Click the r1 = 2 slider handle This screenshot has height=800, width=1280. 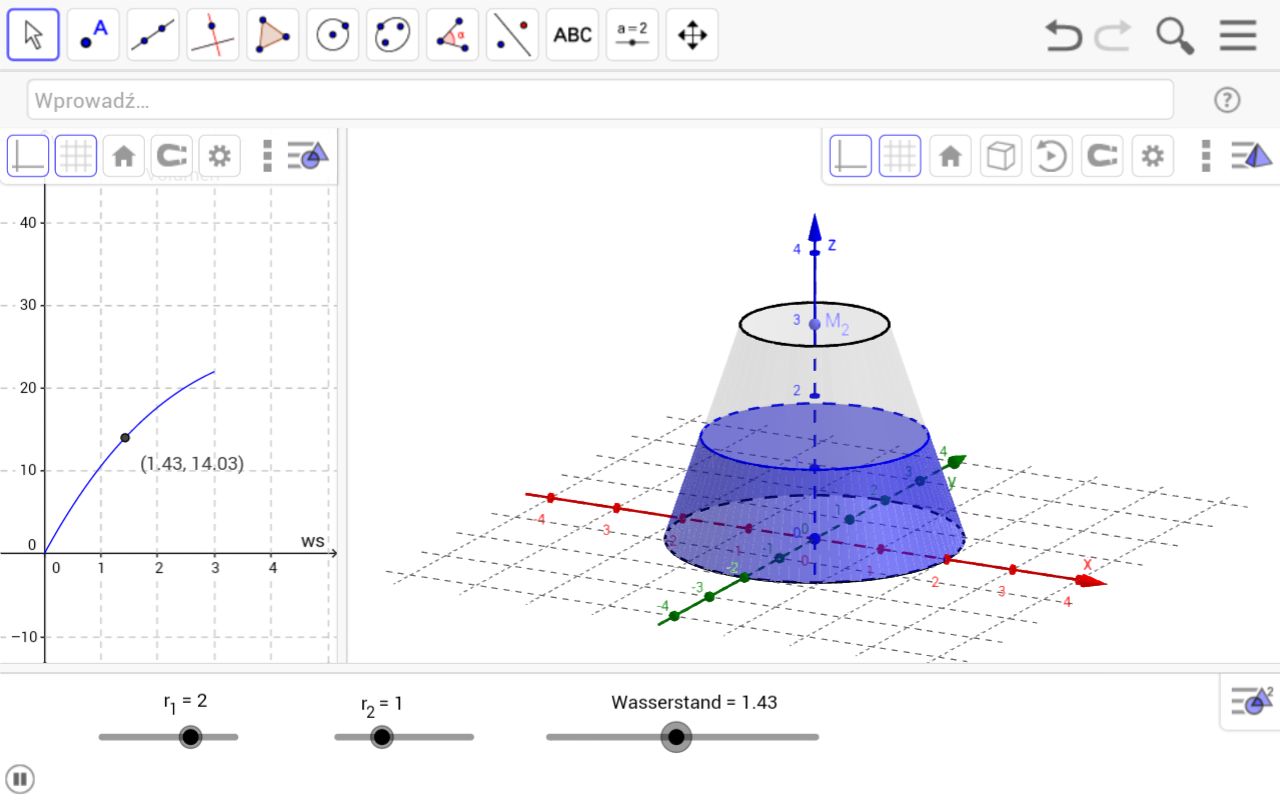click(x=190, y=737)
